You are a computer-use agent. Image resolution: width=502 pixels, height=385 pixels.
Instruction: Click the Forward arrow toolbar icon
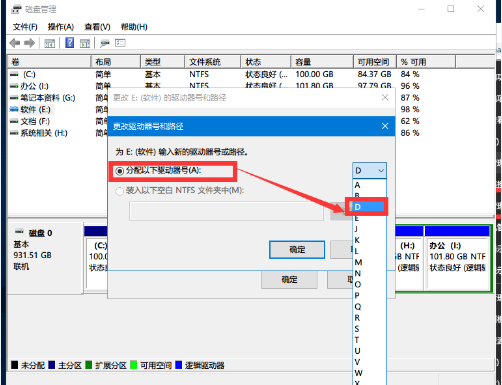(x=30, y=43)
